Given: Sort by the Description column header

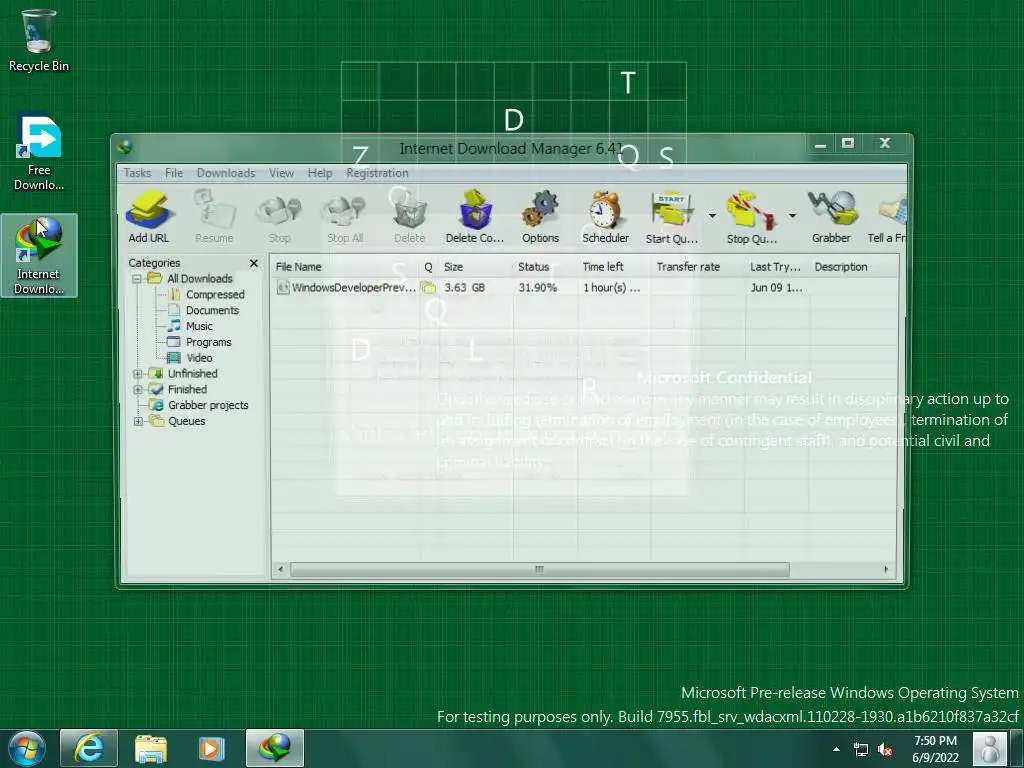Looking at the screenshot, I should pos(854,266).
